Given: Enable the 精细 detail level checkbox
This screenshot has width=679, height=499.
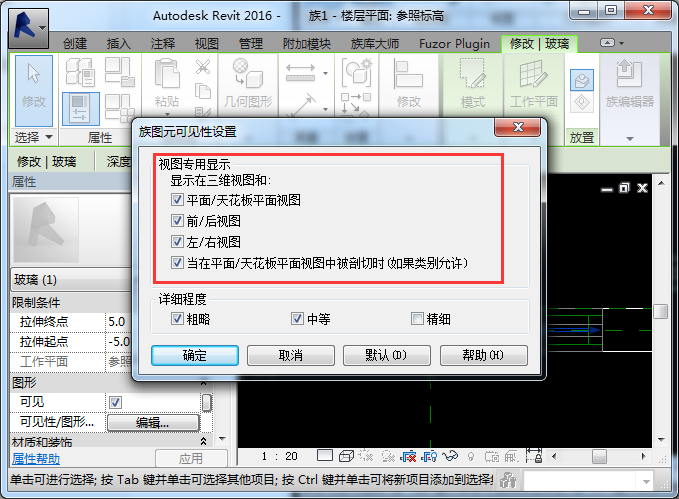Looking at the screenshot, I should point(418,319).
